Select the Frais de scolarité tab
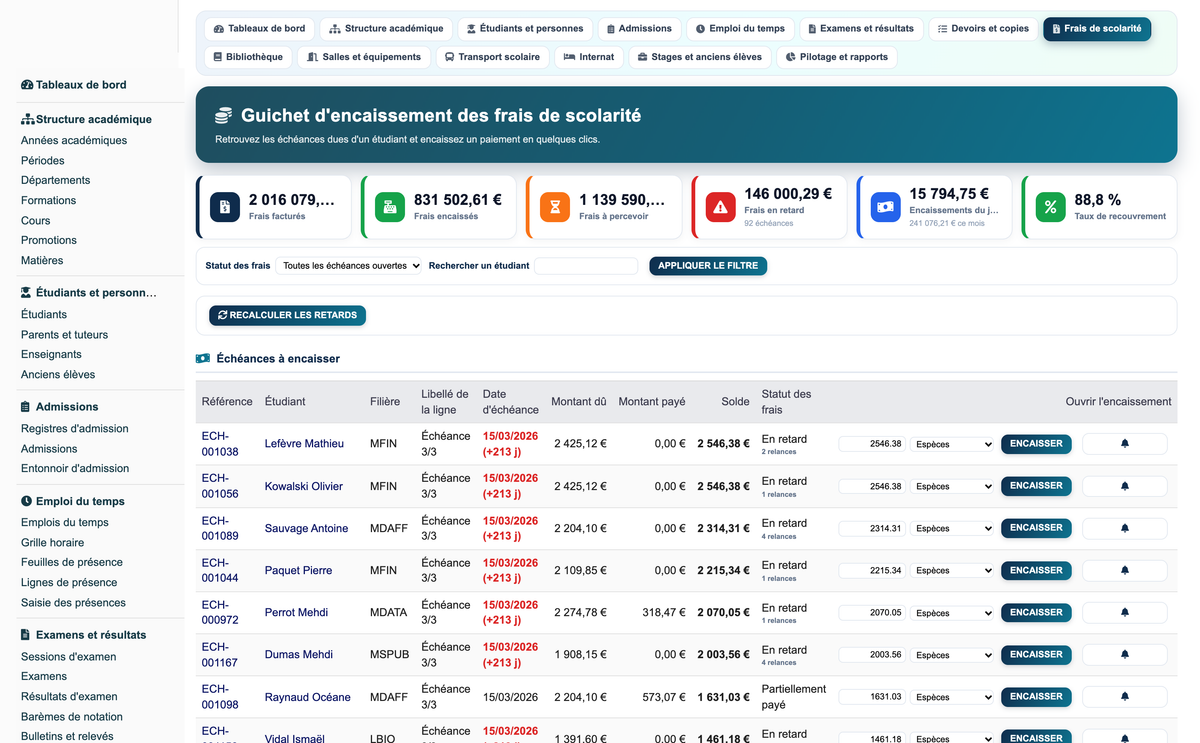Image resolution: width=1200 pixels, height=743 pixels. point(1097,29)
